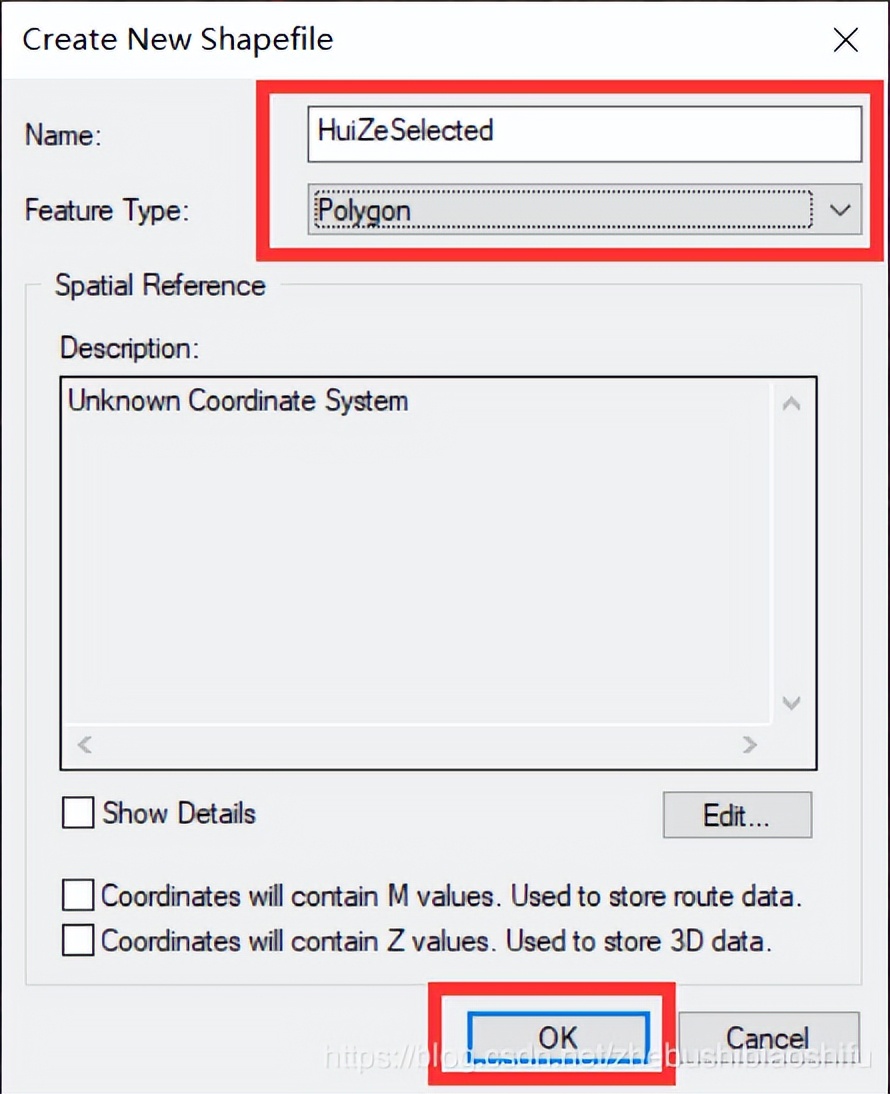
Task: Expand feature type options for the shapefile
Action: pyautogui.click(x=841, y=210)
